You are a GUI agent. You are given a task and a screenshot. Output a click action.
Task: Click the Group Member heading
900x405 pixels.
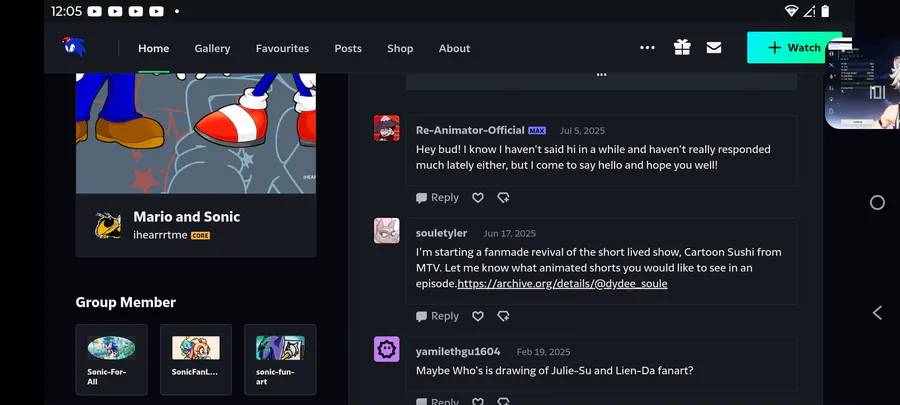pos(126,302)
